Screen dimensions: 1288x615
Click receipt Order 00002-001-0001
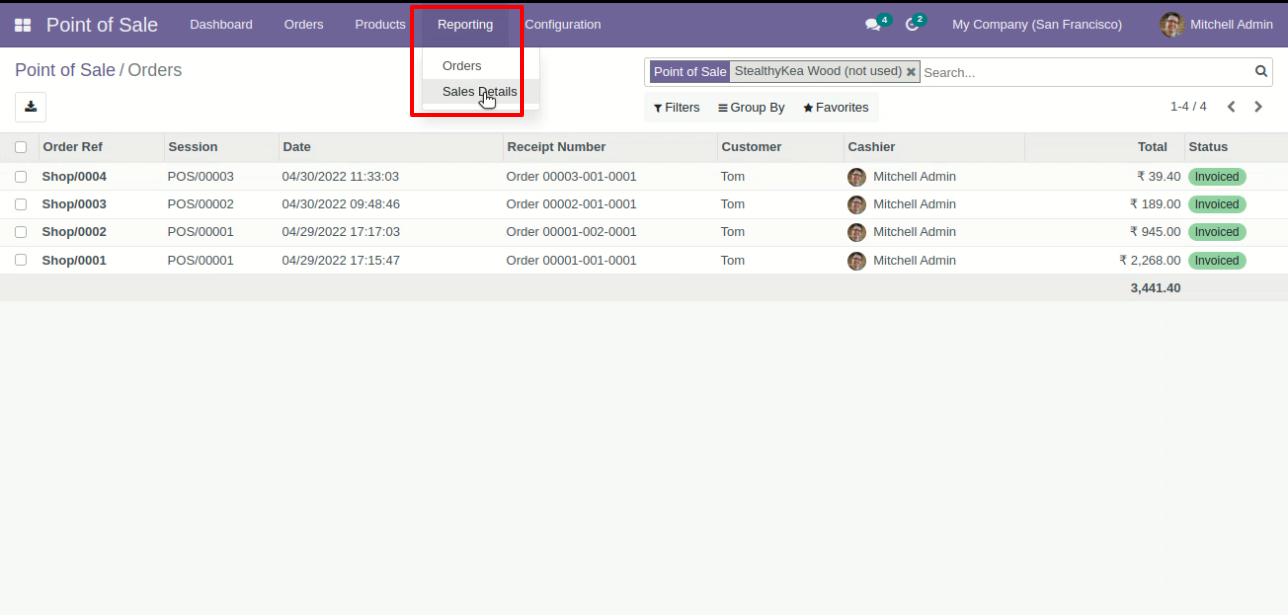(x=571, y=204)
